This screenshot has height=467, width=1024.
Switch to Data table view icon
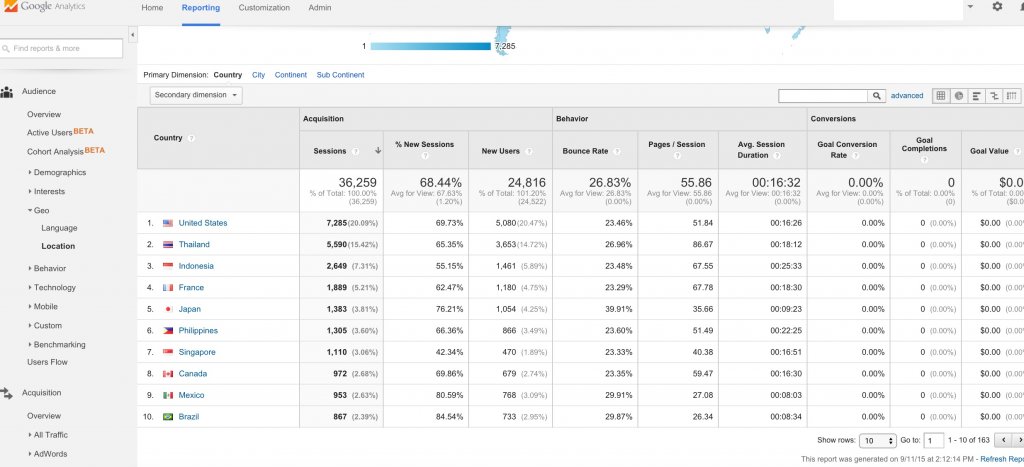coord(940,95)
